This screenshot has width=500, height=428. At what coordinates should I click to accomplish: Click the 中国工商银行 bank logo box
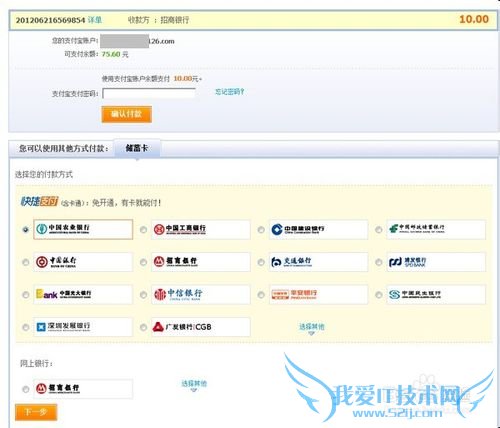pyautogui.click(x=201, y=229)
